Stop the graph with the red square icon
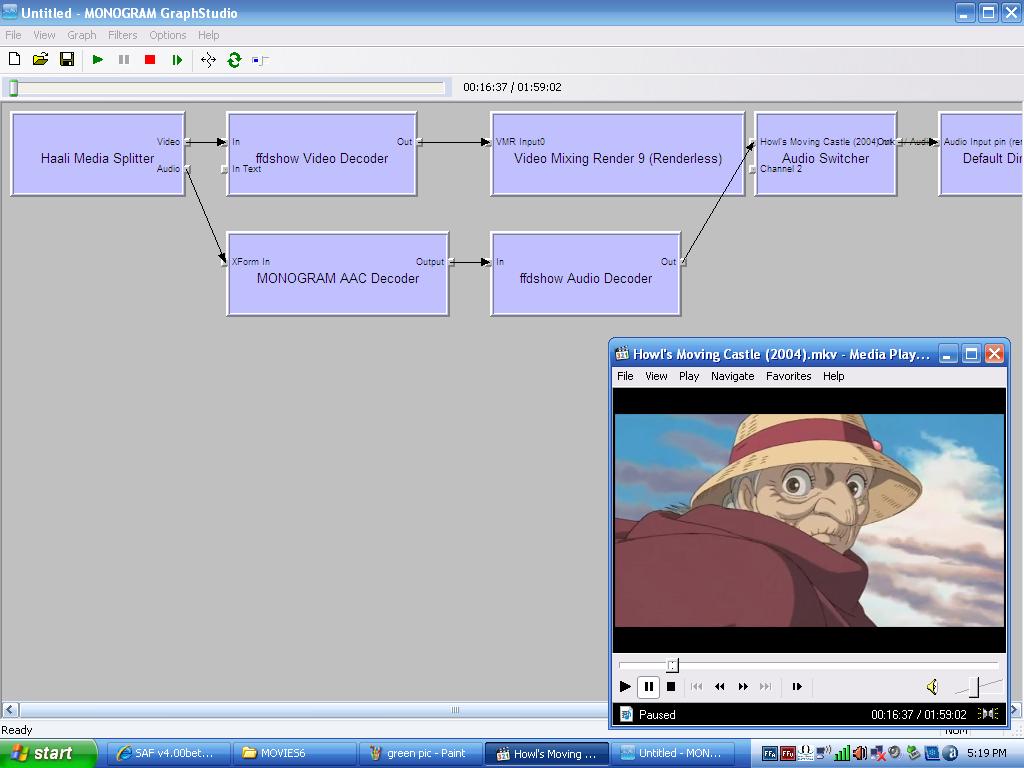 click(x=150, y=59)
